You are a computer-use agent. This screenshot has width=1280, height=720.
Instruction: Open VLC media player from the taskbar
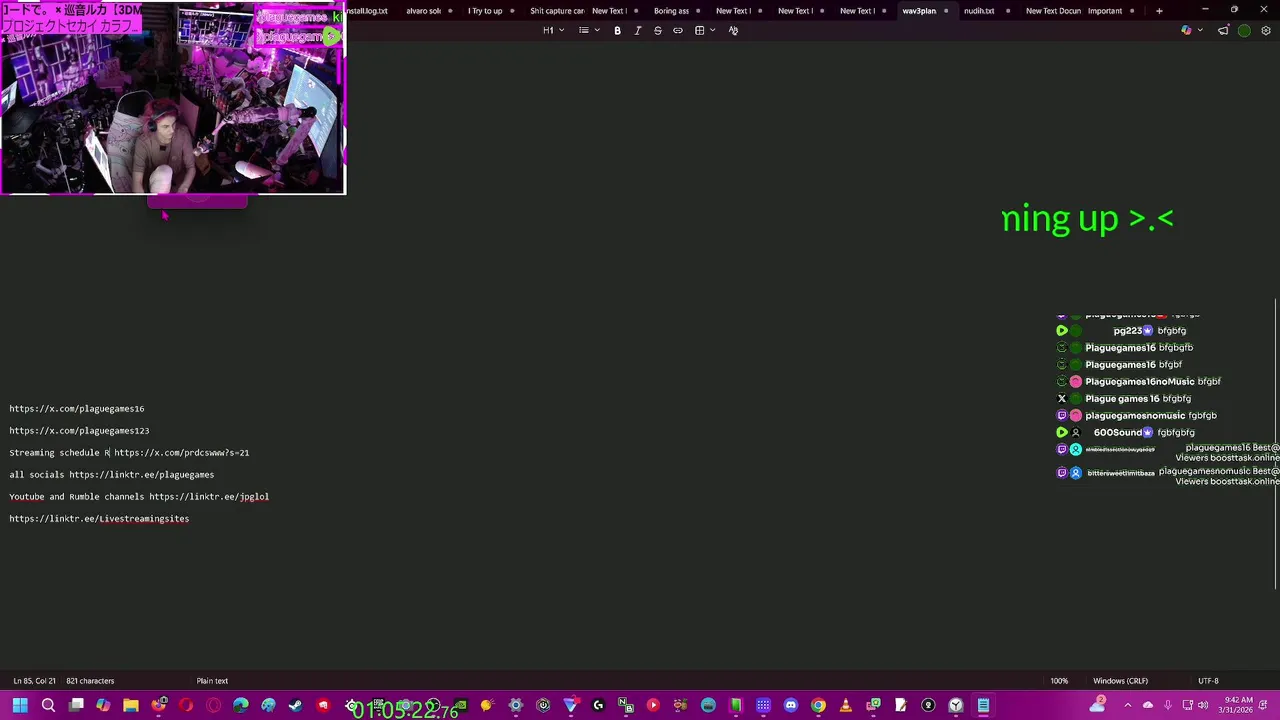845,706
